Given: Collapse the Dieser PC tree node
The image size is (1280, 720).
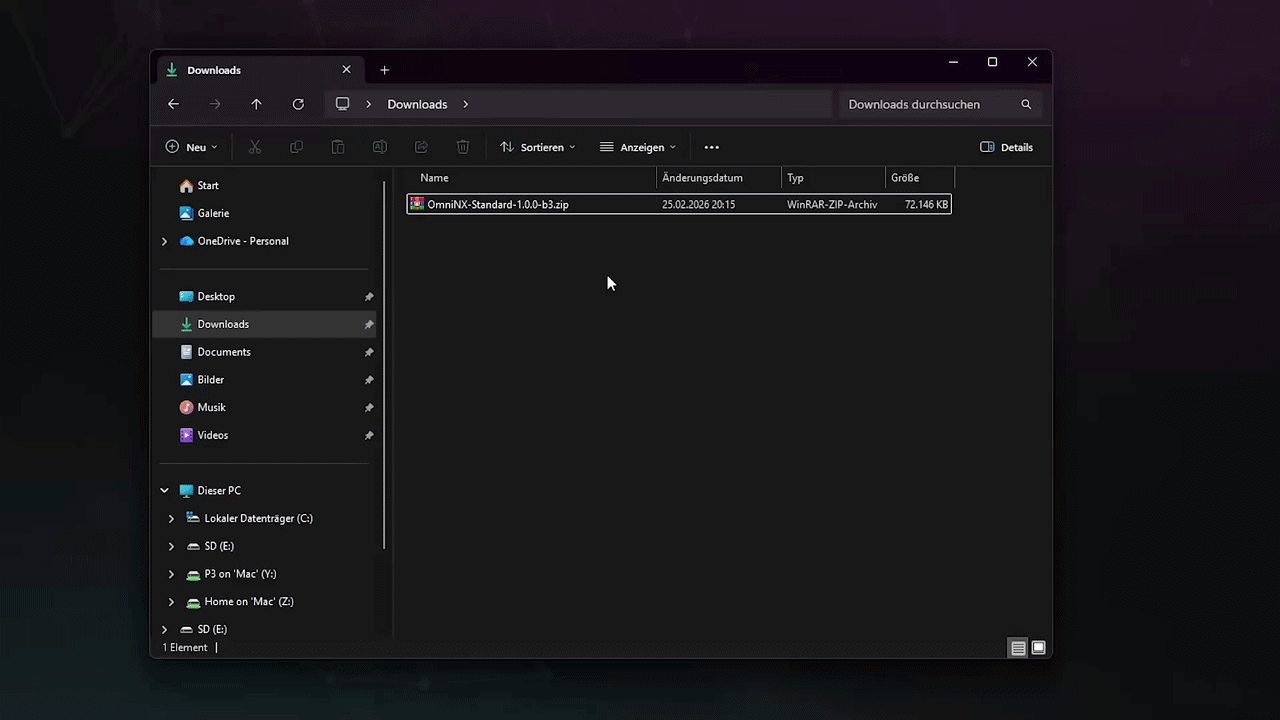Looking at the screenshot, I should click(x=165, y=491).
